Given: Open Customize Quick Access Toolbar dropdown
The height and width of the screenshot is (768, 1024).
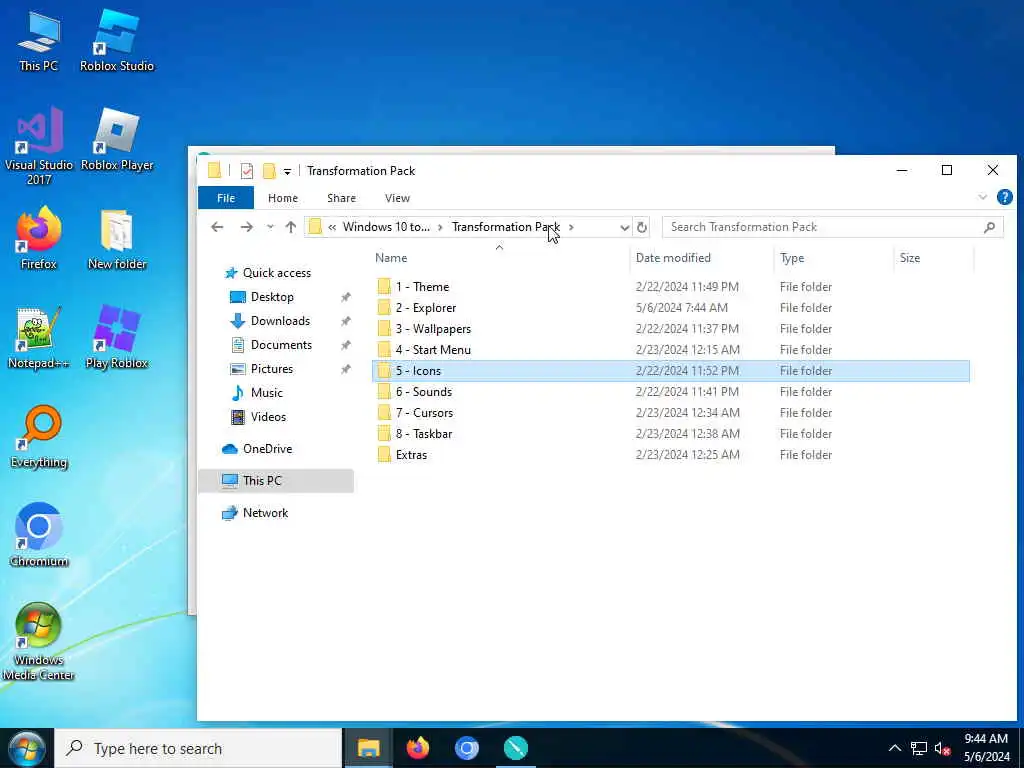Looking at the screenshot, I should coord(287,172).
